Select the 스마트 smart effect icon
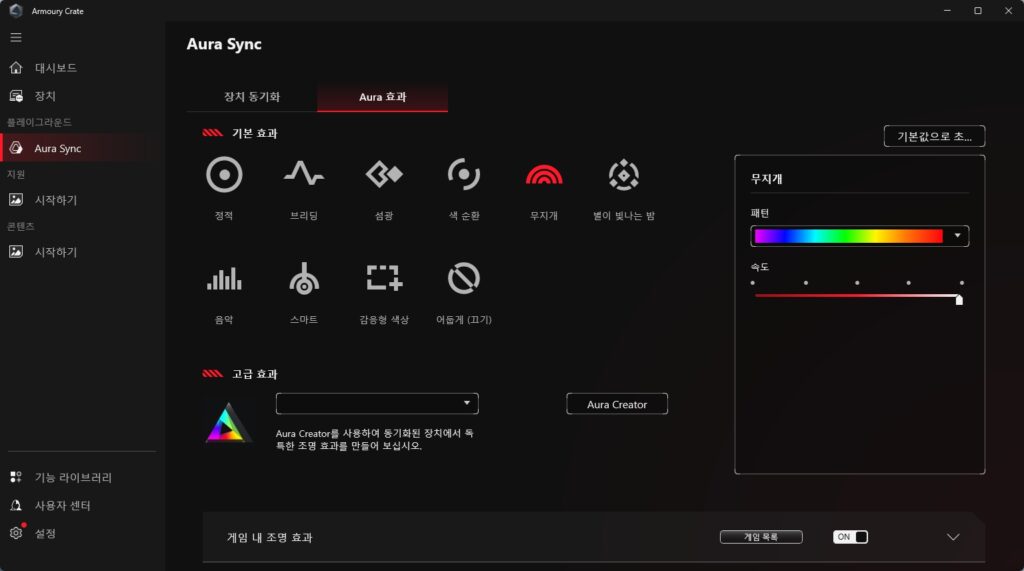1024x571 pixels. coord(304,278)
